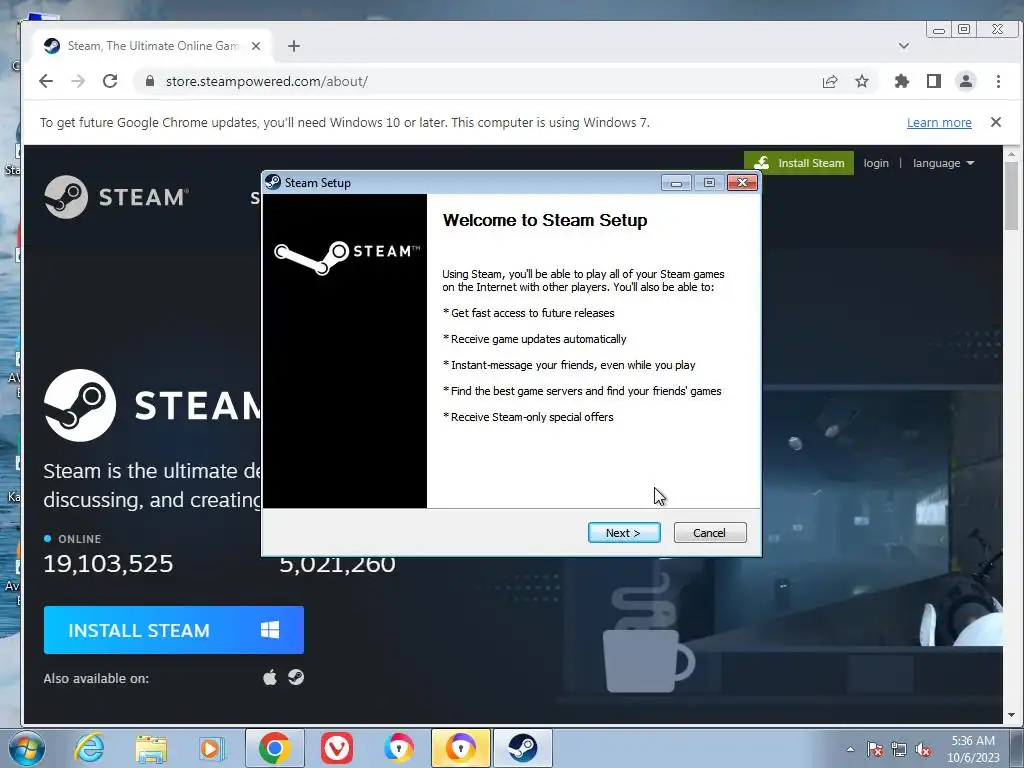Close the Steam browser tab
Screen dimensions: 1024x768
[256, 46]
